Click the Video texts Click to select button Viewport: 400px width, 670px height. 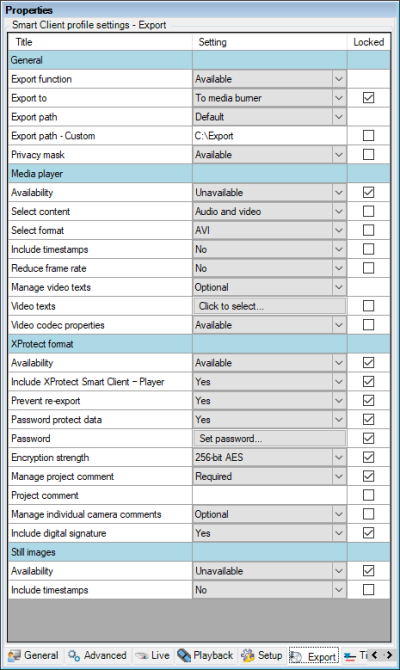coord(269,306)
